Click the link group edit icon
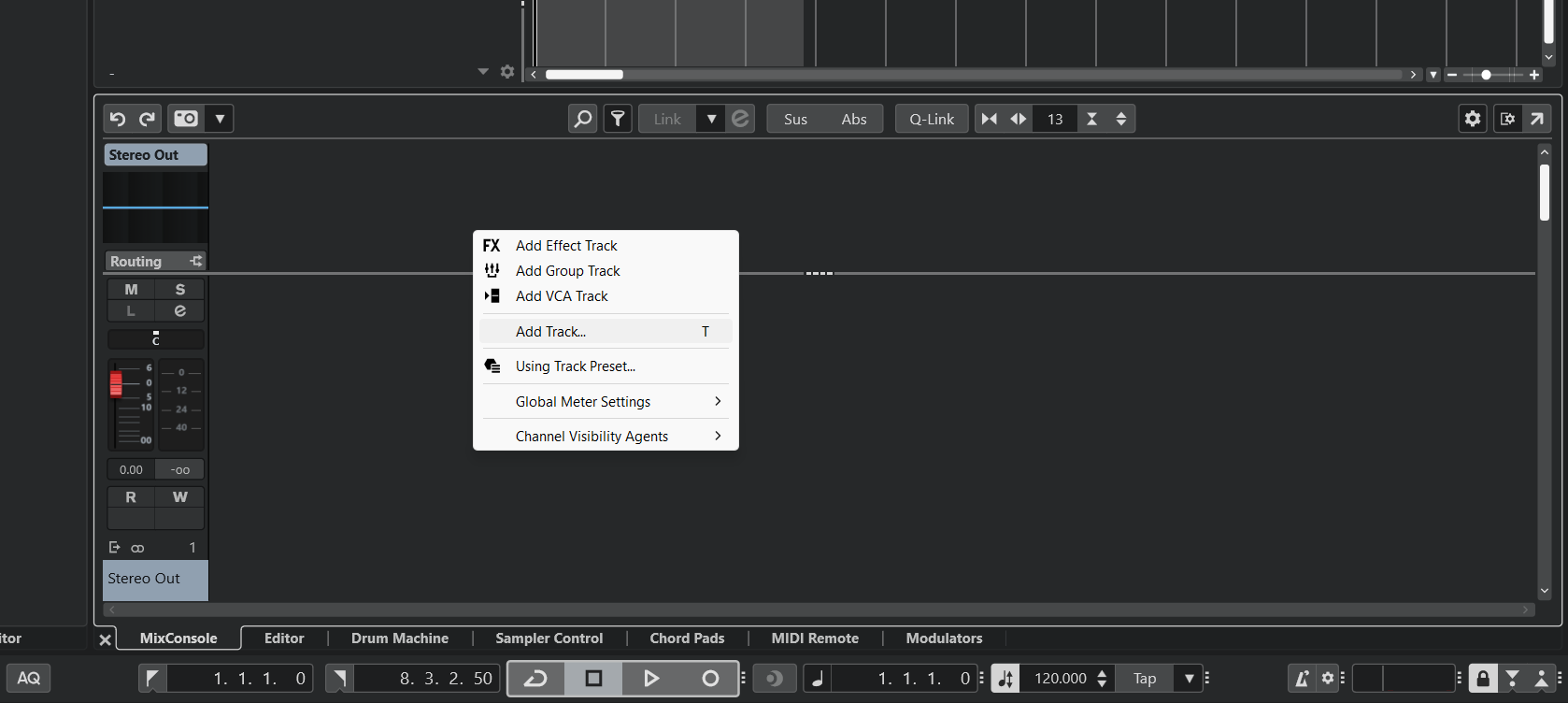This screenshot has height=703, width=1568. (x=740, y=119)
